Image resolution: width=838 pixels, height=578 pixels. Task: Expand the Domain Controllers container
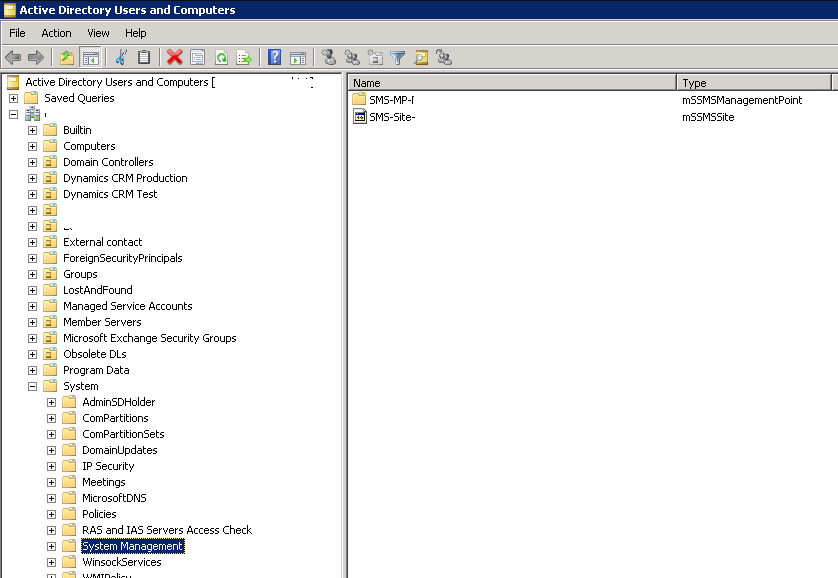click(x=31, y=162)
